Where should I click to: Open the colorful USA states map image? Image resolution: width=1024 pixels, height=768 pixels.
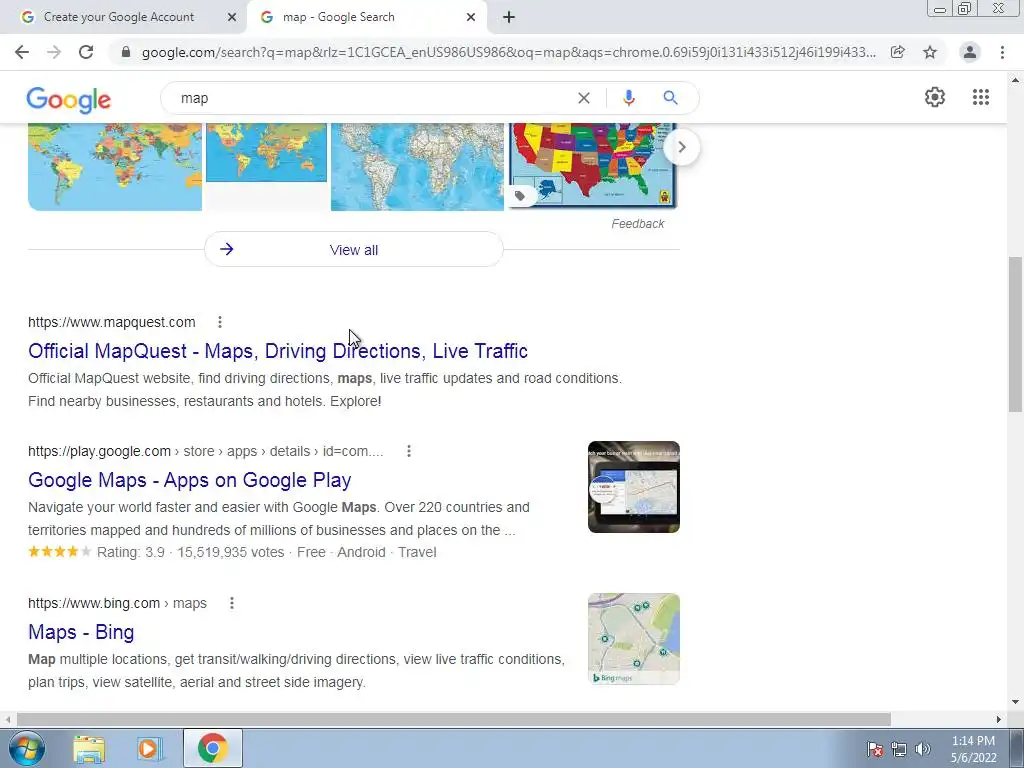(x=592, y=166)
